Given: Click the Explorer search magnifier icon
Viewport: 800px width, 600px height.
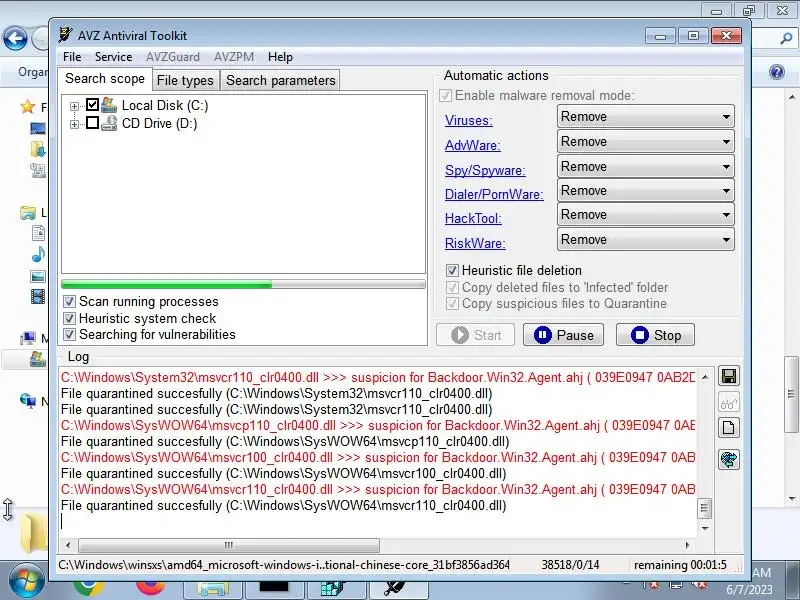Looking at the screenshot, I should click(786, 38).
